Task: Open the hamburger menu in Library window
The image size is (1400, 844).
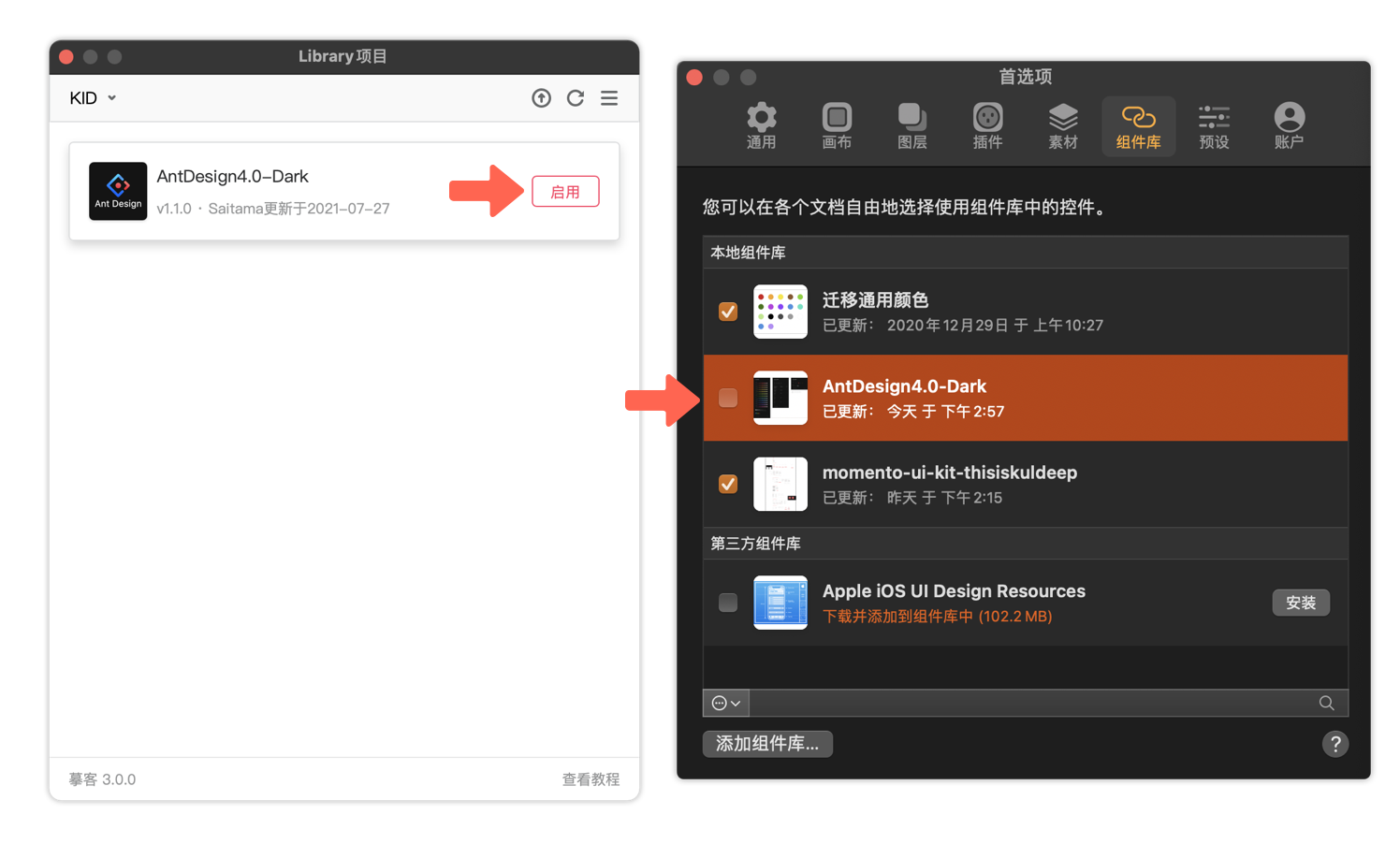Action: [x=609, y=98]
